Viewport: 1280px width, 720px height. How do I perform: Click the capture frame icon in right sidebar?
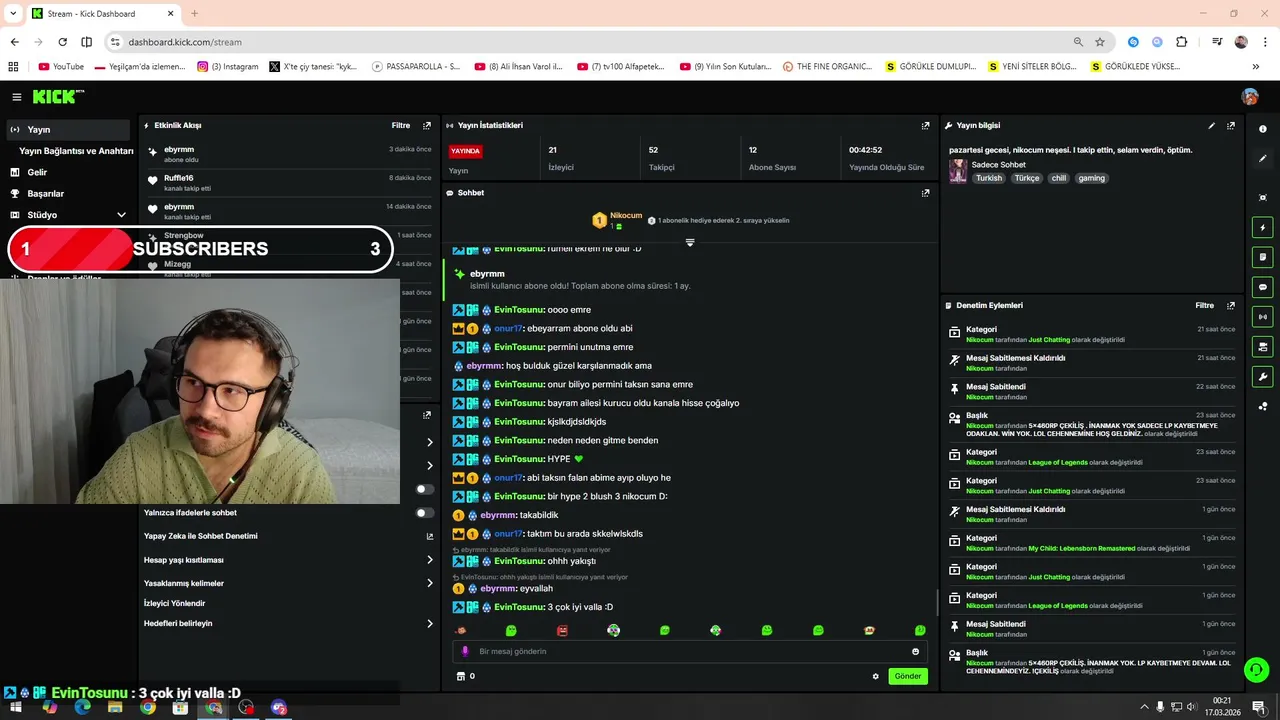[1263, 198]
